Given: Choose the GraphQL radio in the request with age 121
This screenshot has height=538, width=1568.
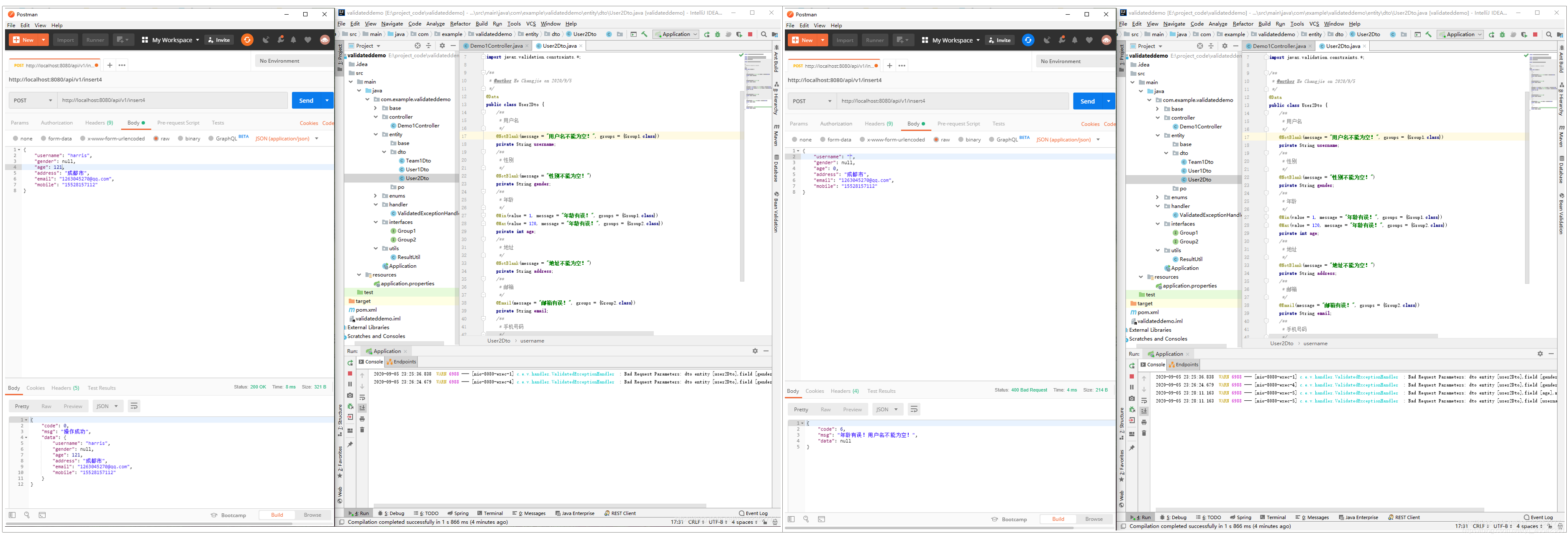Looking at the screenshot, I should click(211, 139).
